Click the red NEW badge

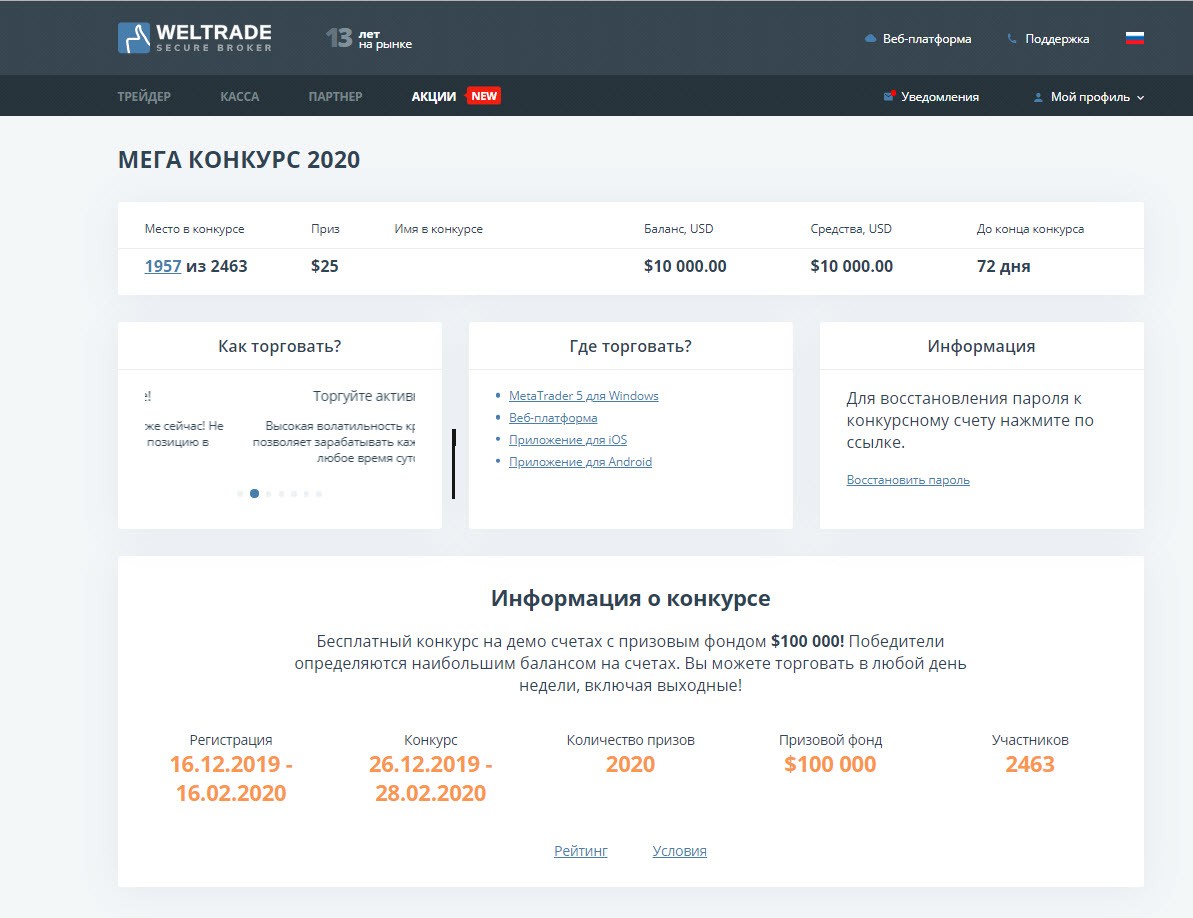[x=484, y=96]
